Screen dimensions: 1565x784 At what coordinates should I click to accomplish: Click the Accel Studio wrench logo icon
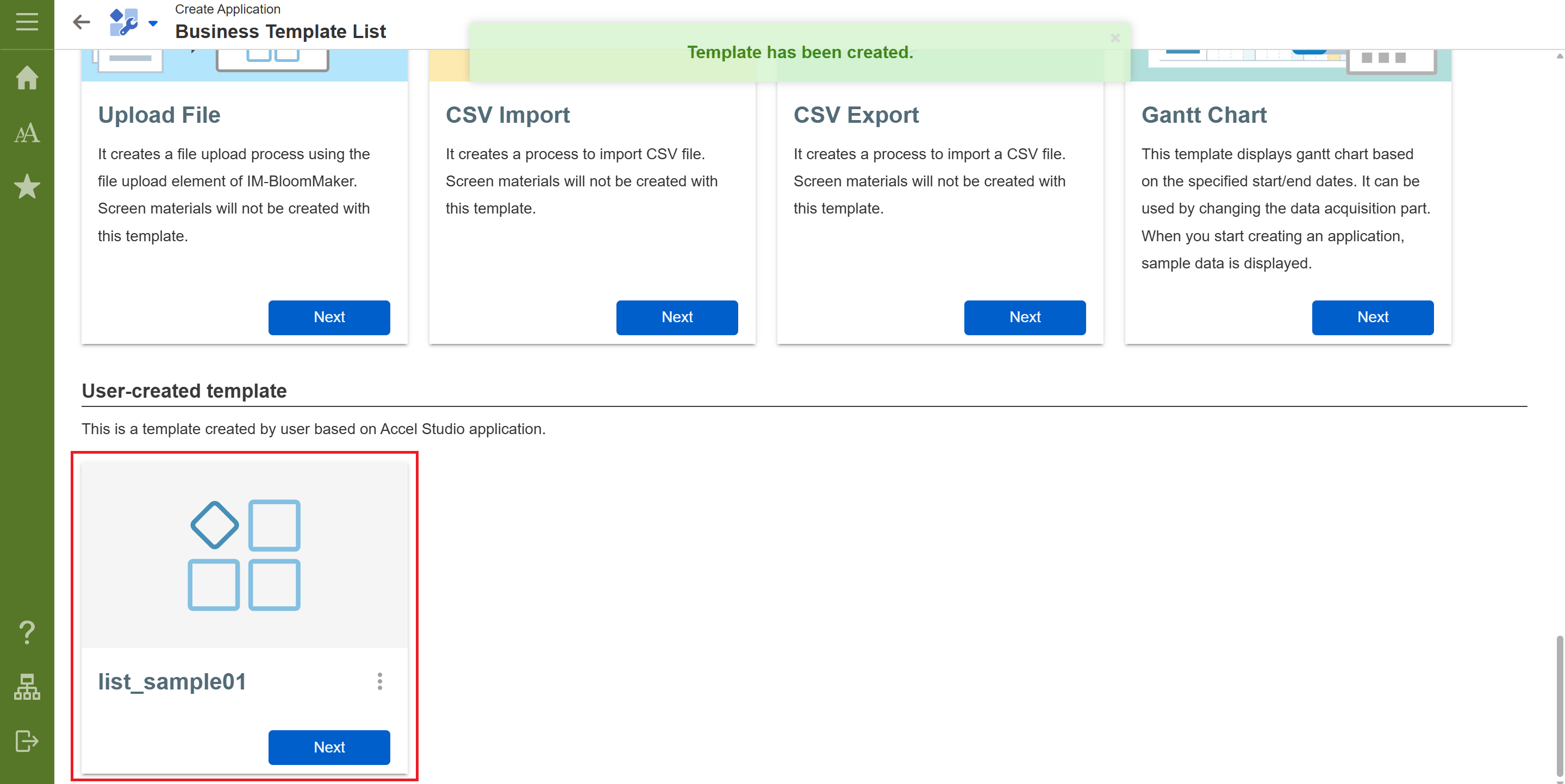tap(124, 22)
